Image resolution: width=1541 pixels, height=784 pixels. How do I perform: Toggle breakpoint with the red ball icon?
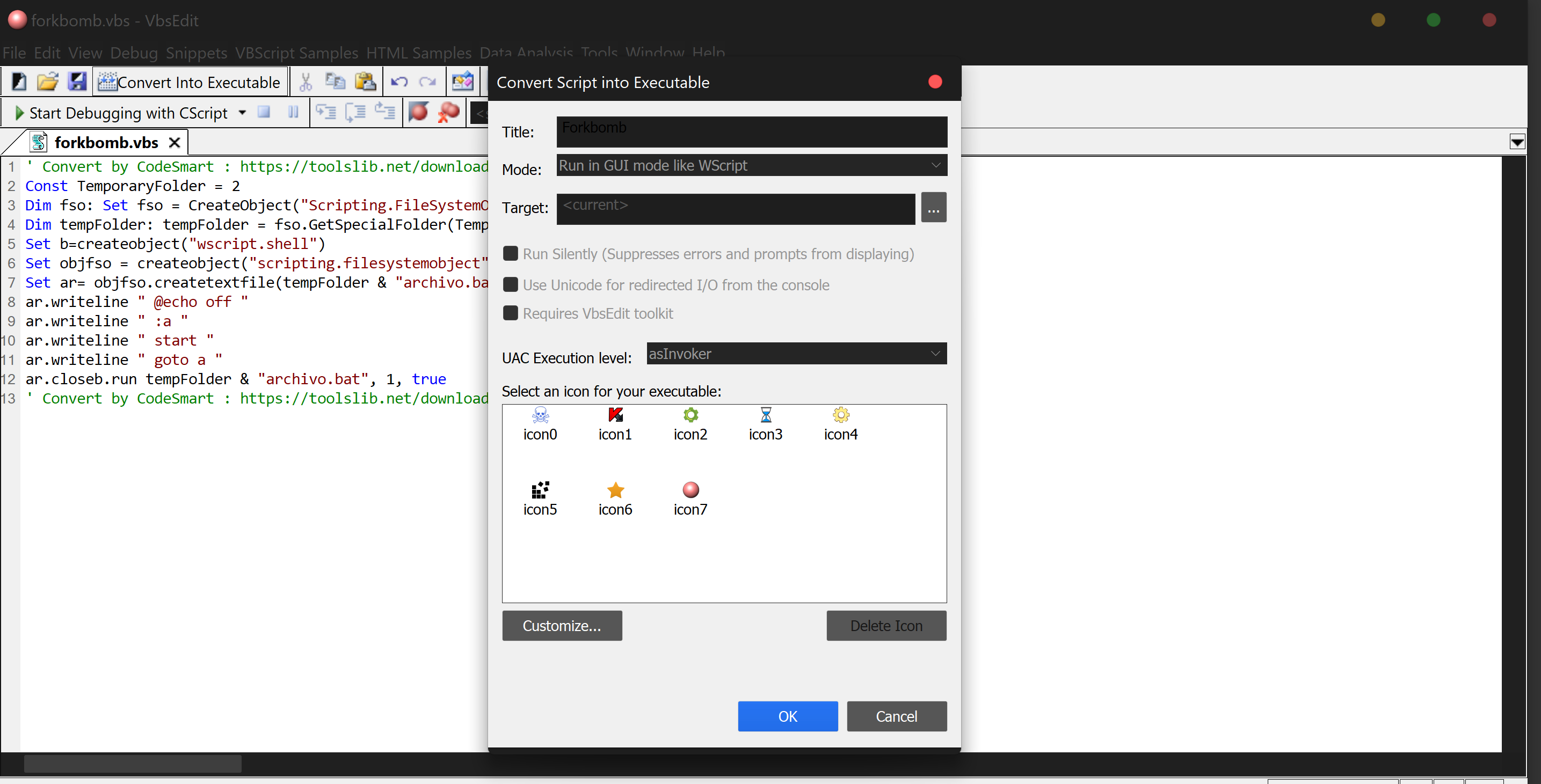(x=418, y=112)
